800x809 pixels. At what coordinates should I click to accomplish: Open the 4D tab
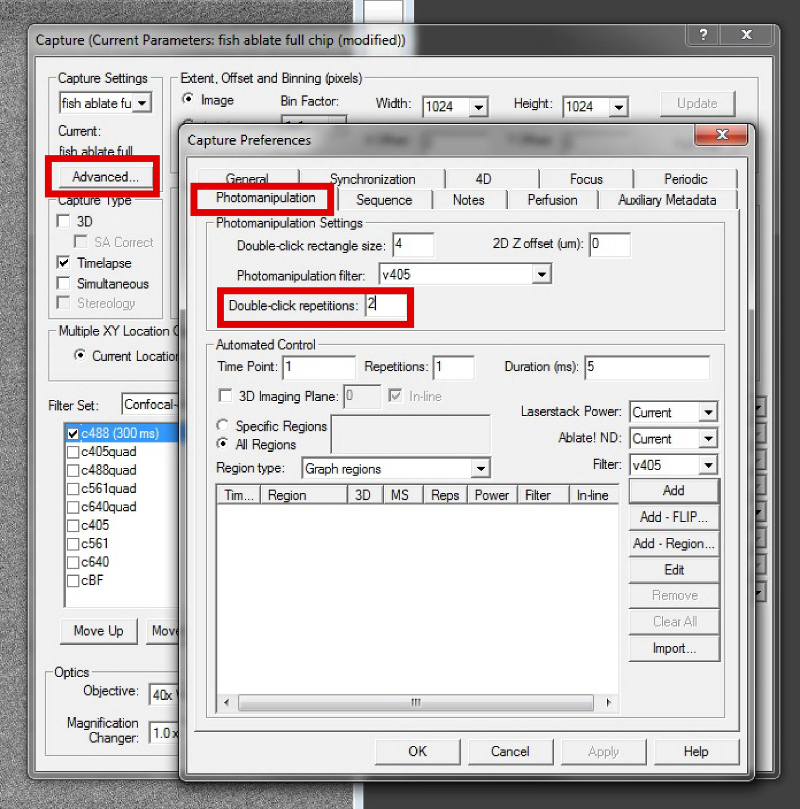[x=483, y=179]
